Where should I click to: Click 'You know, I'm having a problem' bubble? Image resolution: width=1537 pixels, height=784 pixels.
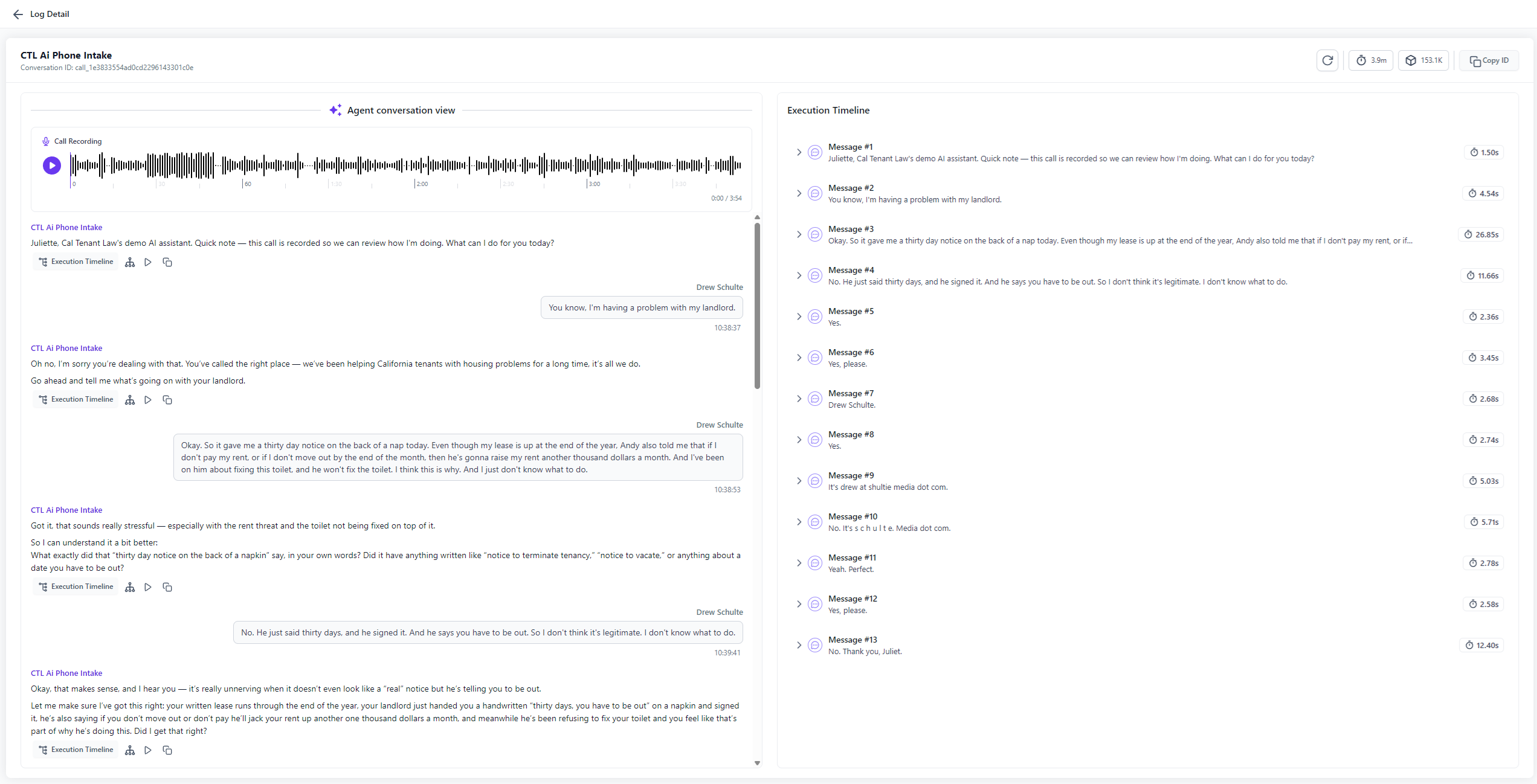point(642,307)
